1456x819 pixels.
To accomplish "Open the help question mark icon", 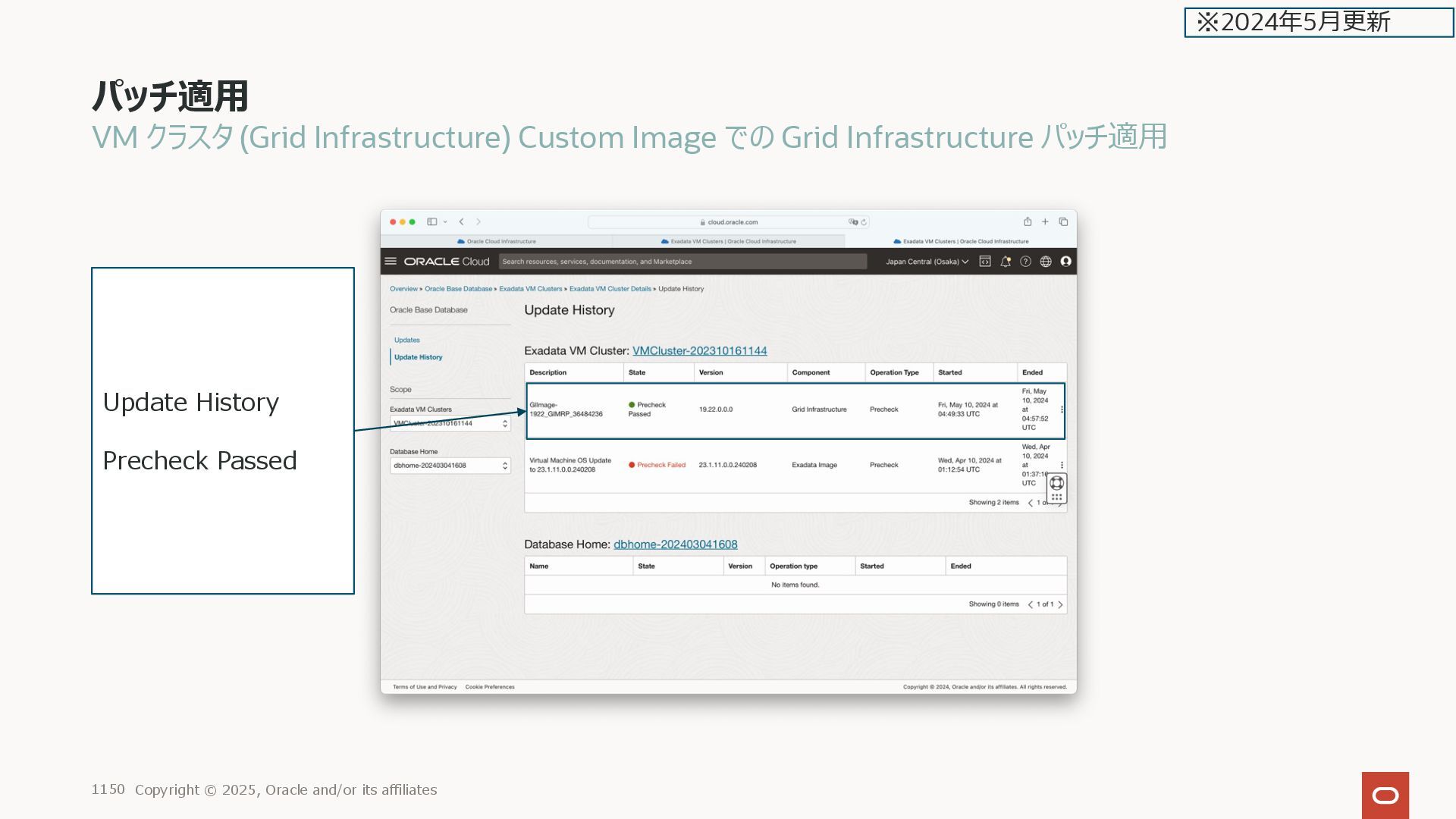I will 1025,261.
